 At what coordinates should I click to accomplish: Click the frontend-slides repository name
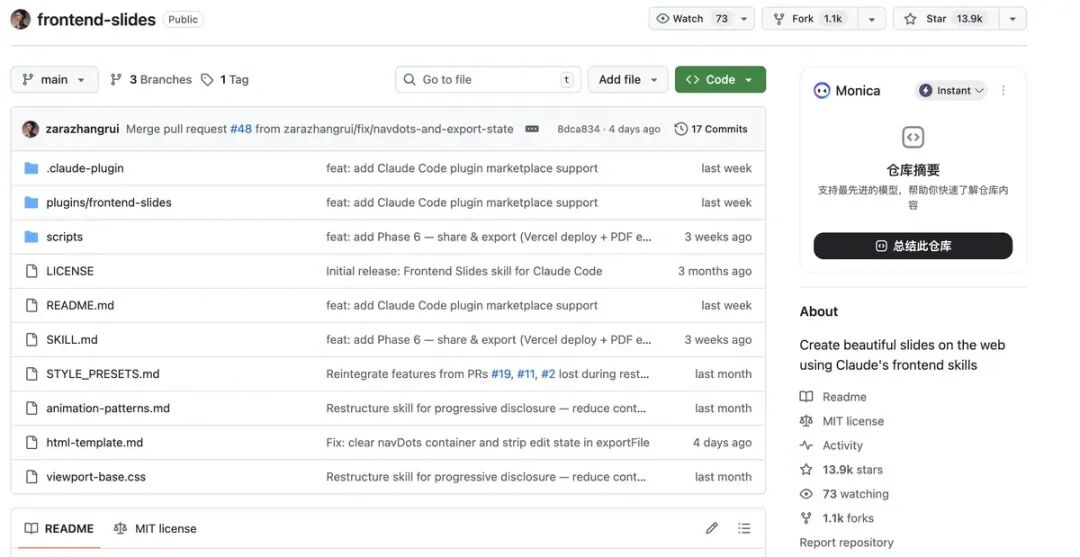click(x=96, y=19)
